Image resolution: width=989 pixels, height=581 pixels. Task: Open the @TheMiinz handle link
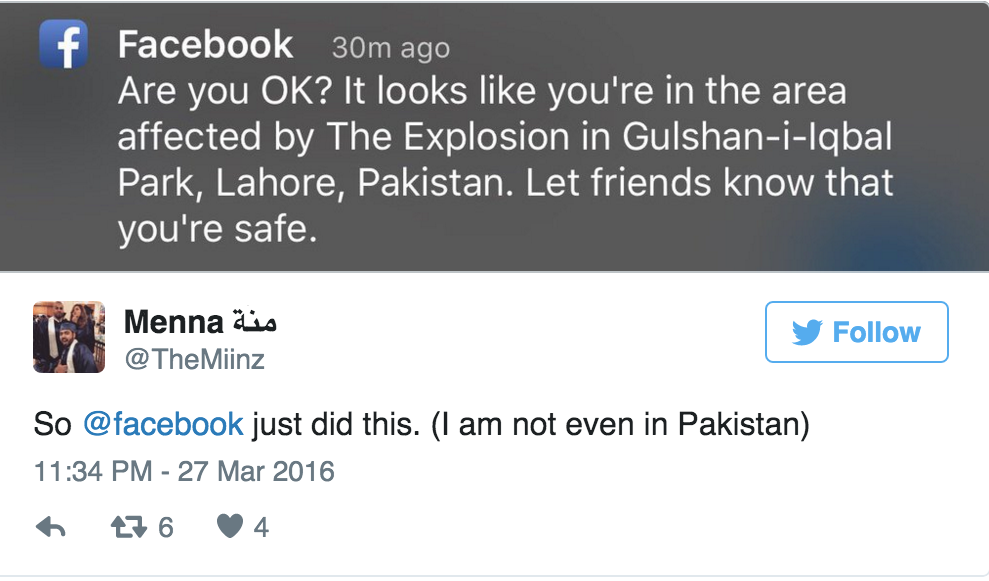[194, 359]
